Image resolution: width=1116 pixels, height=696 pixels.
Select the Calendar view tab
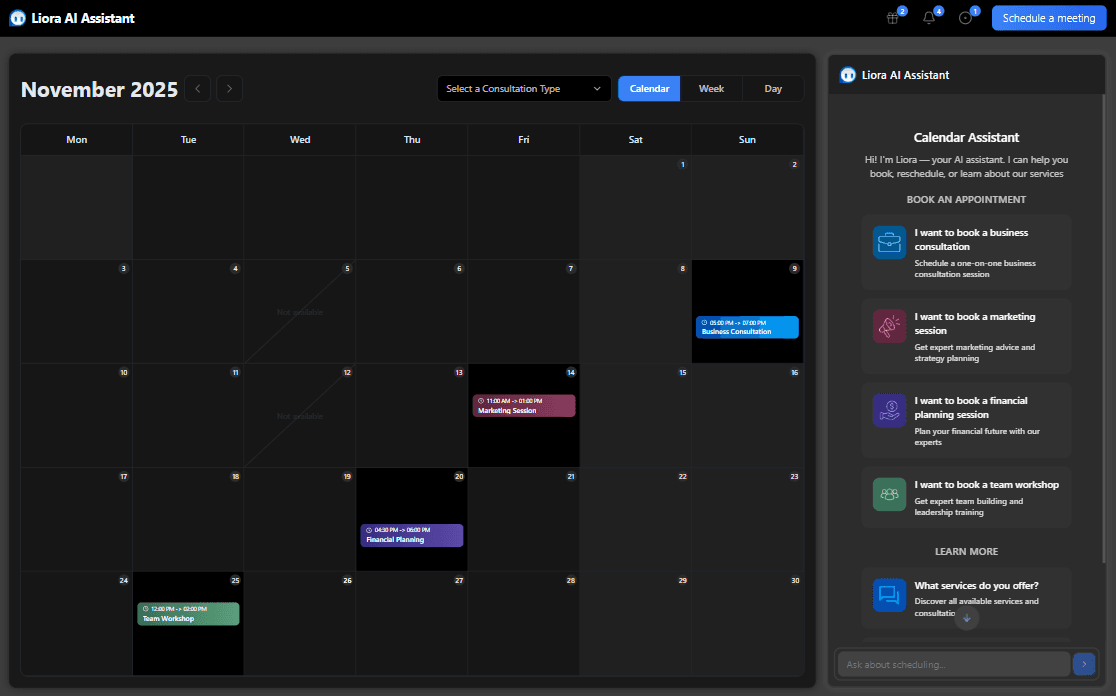(649, 89)
